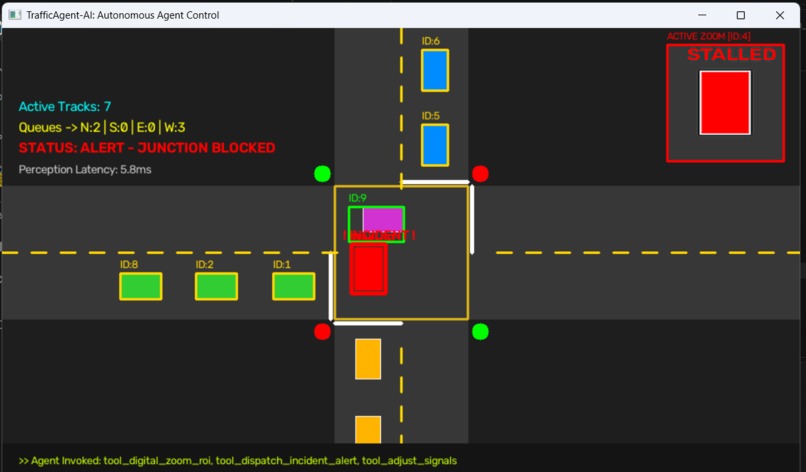
Task: Click the ID:5 track label
Action: 431,116
